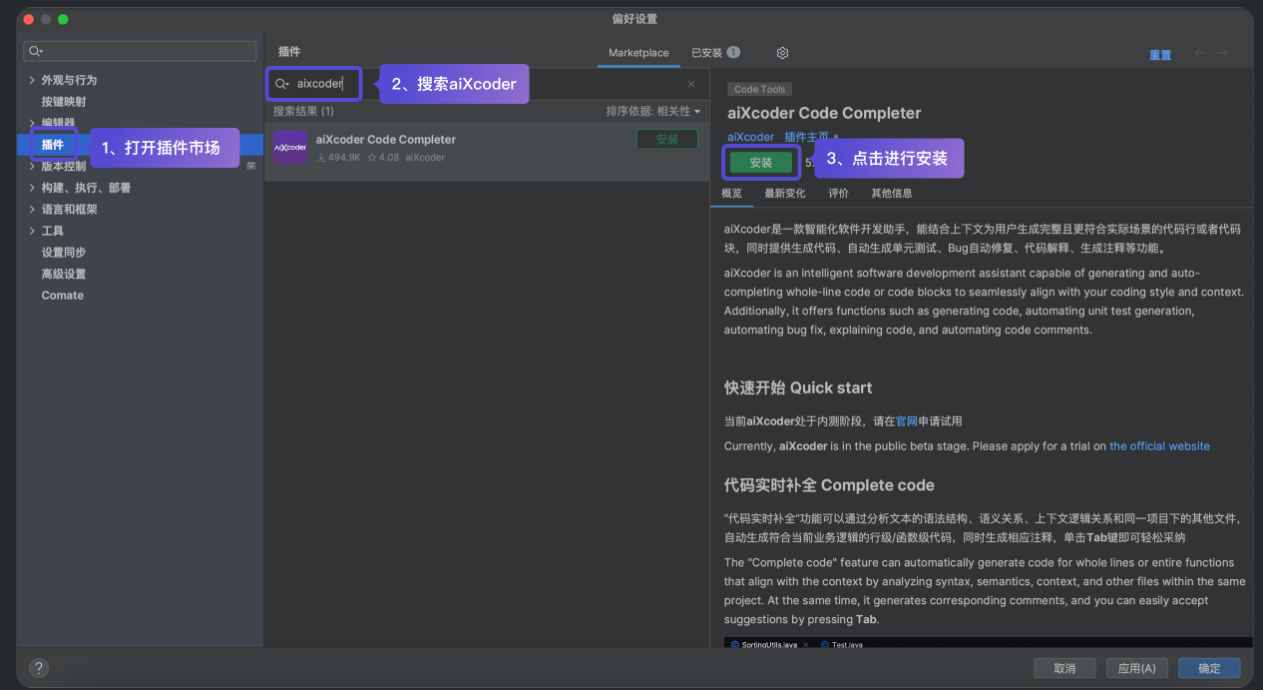
Task: Click the aiXcoder plugin logo in results
Action: (289, 148)
